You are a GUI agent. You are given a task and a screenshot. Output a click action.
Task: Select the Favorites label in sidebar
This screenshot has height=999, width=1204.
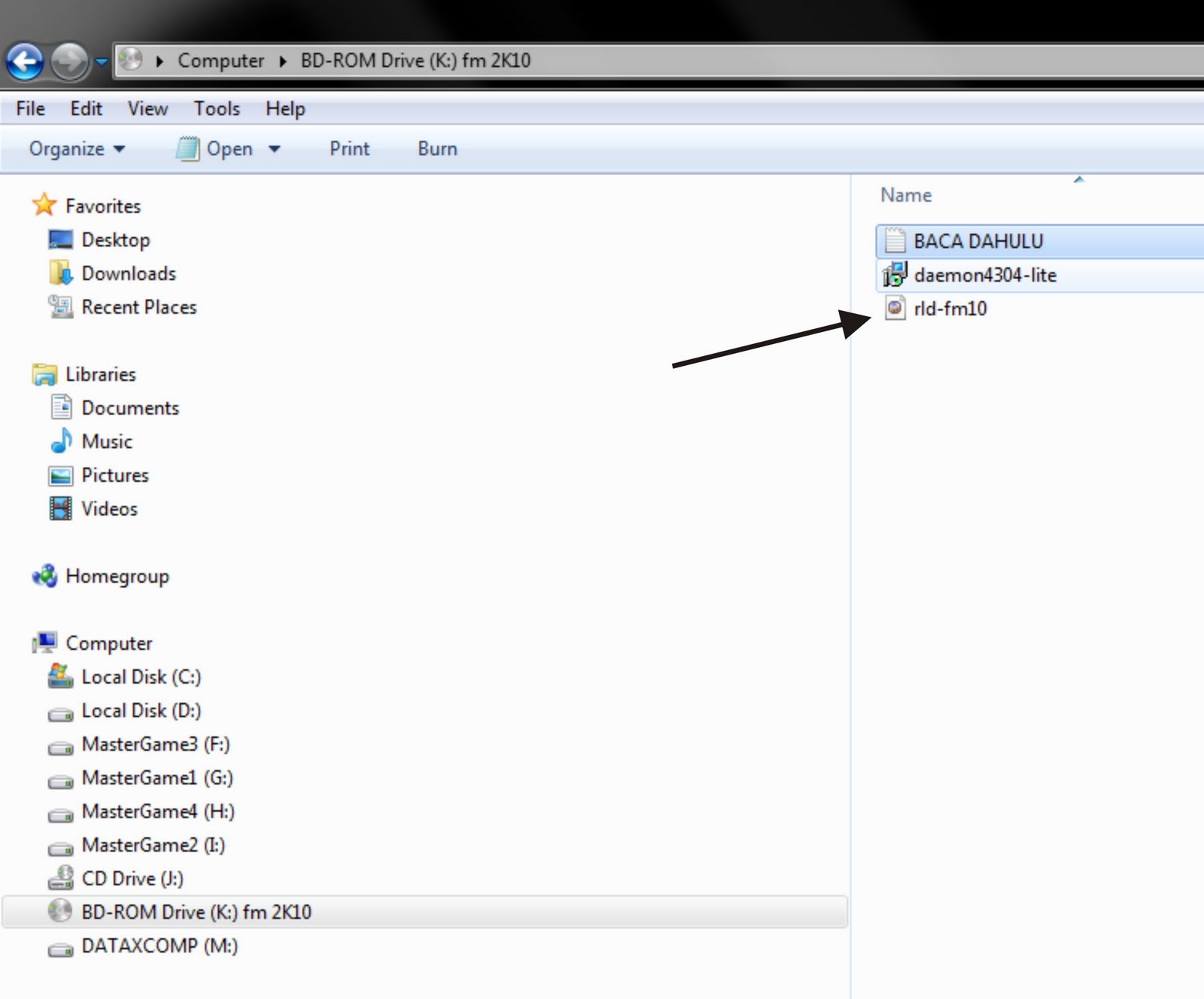pos(103,206)
